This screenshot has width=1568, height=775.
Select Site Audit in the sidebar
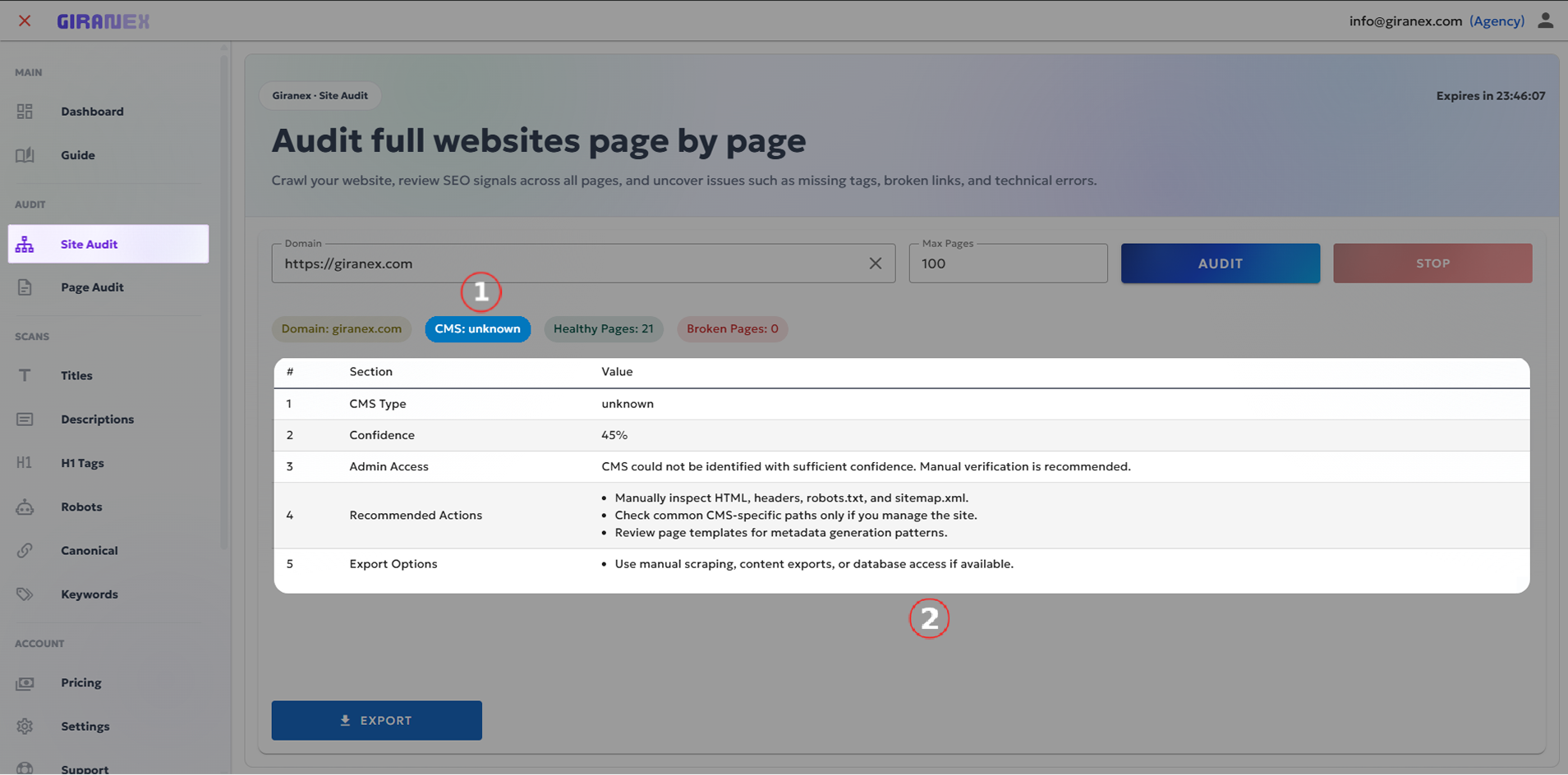tap(108, 245)
